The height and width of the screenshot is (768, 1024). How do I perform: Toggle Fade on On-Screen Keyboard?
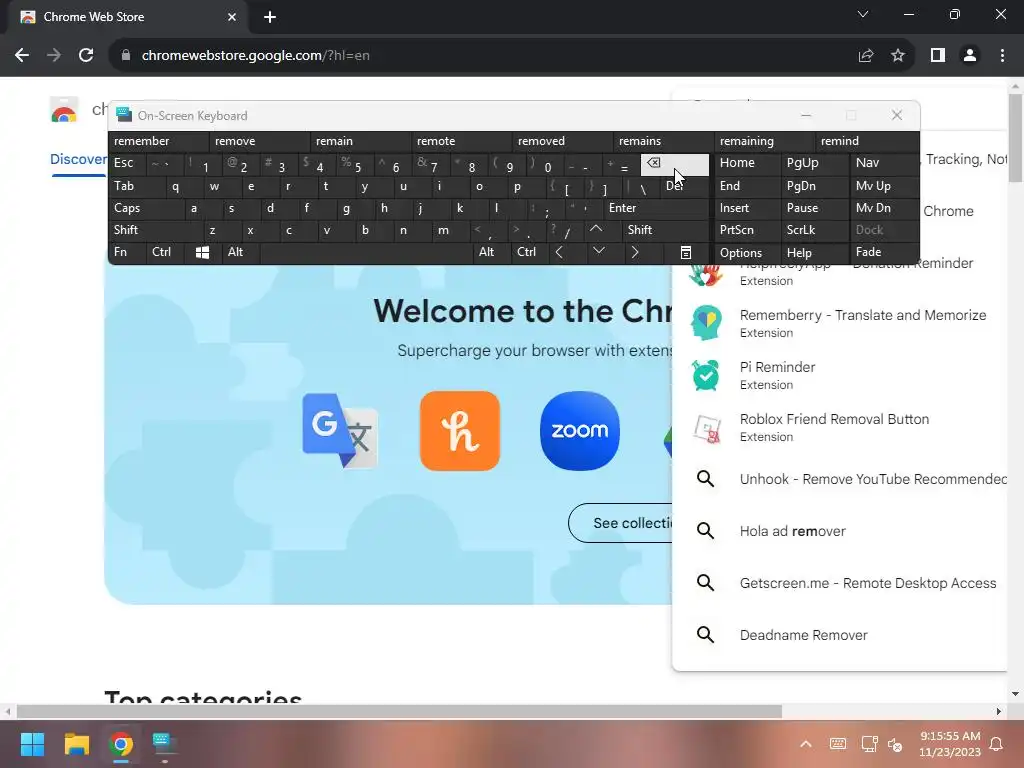pos(884,253)
